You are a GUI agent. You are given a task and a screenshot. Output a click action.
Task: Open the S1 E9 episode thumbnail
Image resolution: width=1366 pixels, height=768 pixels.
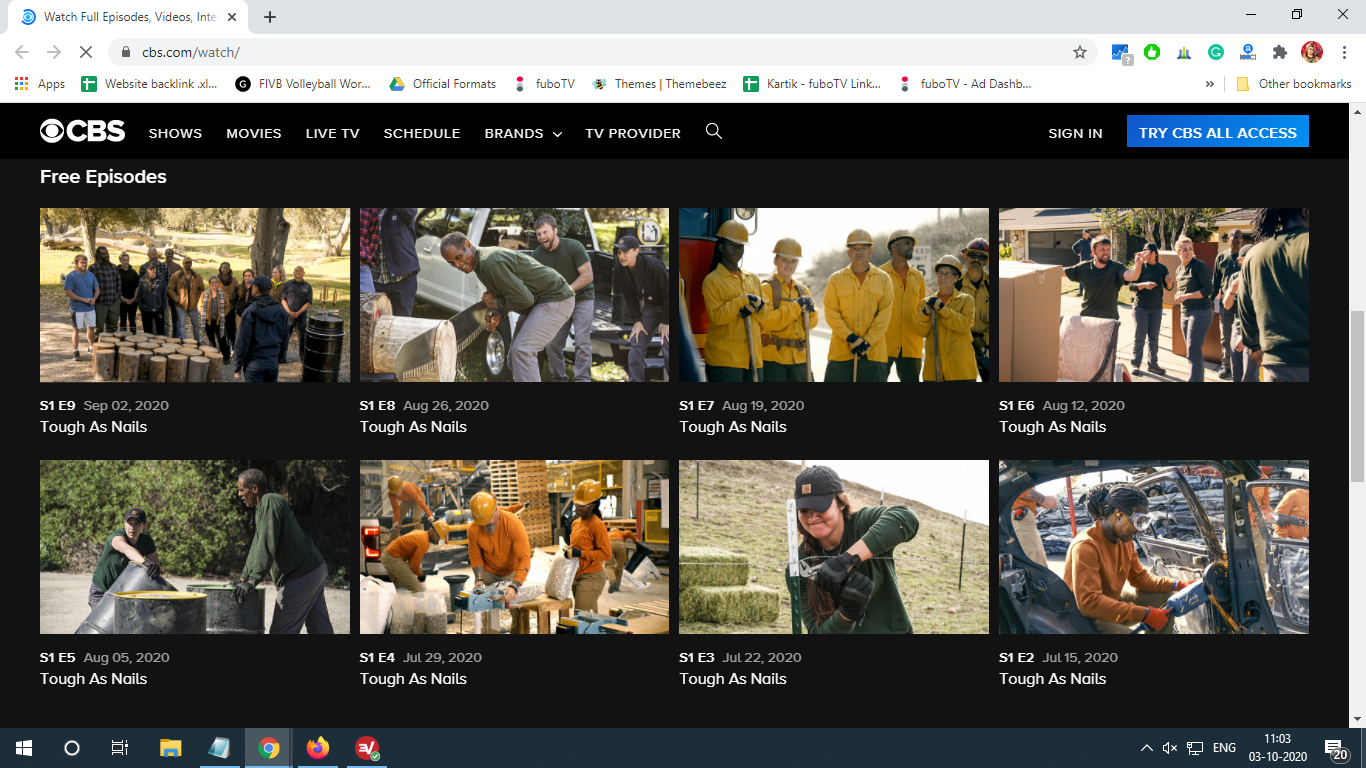(195, 295)
